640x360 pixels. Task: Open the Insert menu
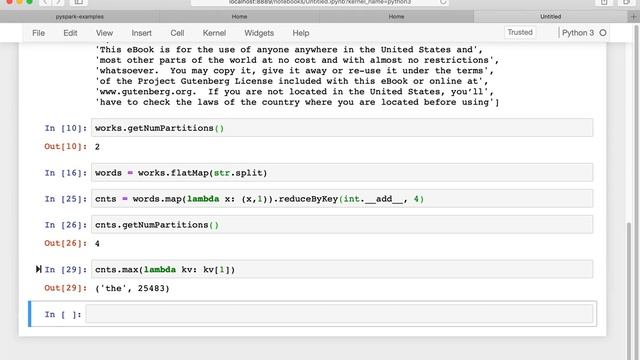click(x=142, y=33)
